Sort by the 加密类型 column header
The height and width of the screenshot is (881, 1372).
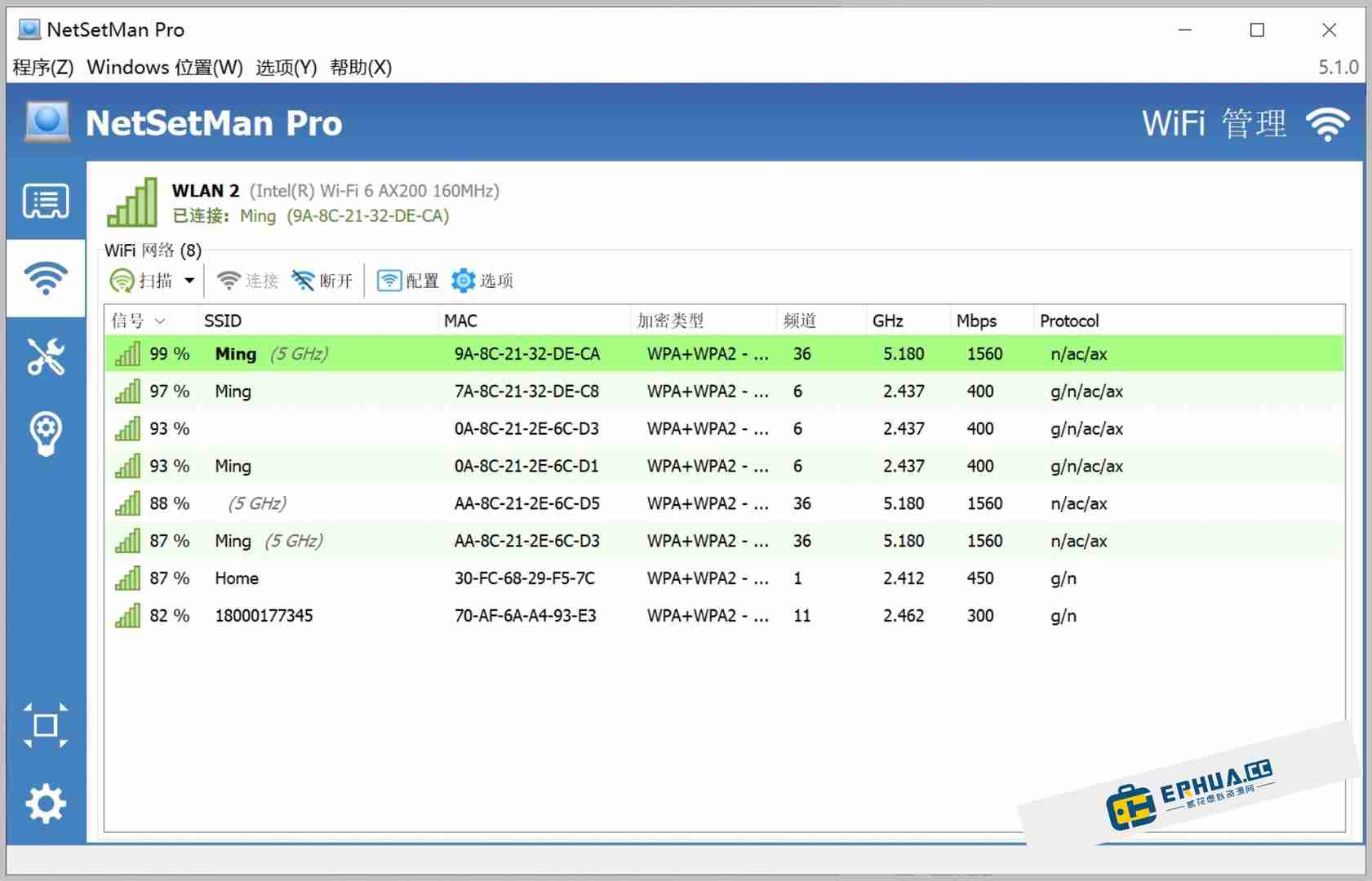(x=703, y=321)
